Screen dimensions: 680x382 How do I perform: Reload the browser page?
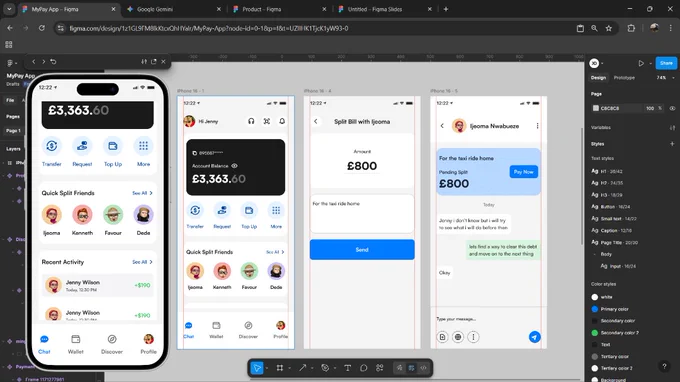click(42, 28)
